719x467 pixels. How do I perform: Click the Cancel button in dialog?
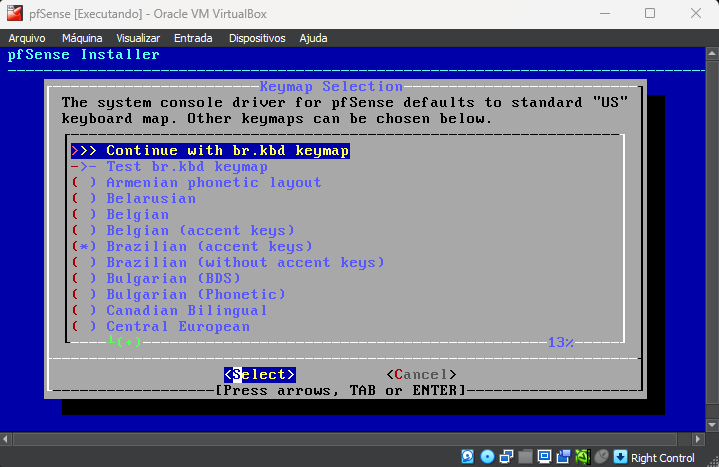pyautogui.click(x=421, y=375)
